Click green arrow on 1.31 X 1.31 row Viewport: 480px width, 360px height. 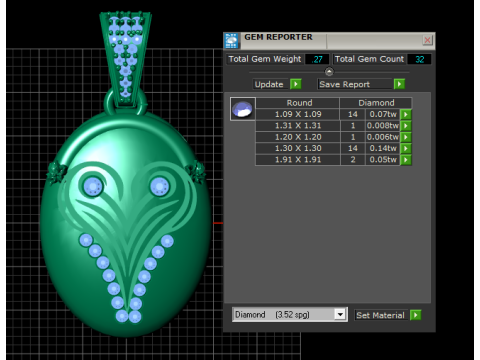pyautogui.click(x=406, y=126)
